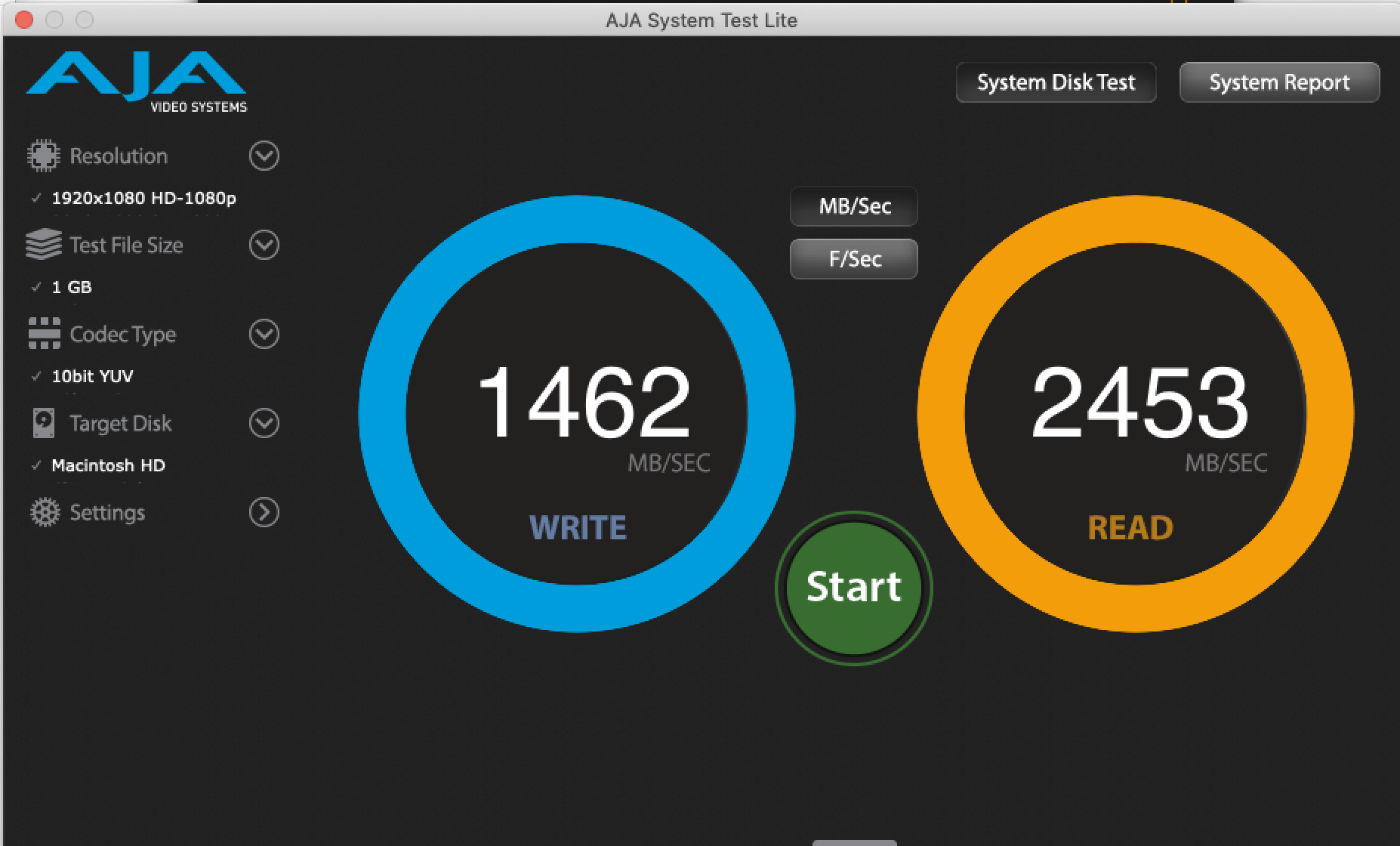Image resolution: width=1400 pixels, height=846 pixels.
Task: Click the Target Disk drive icon
Action: pyautogui.click(x=44, y=423)
